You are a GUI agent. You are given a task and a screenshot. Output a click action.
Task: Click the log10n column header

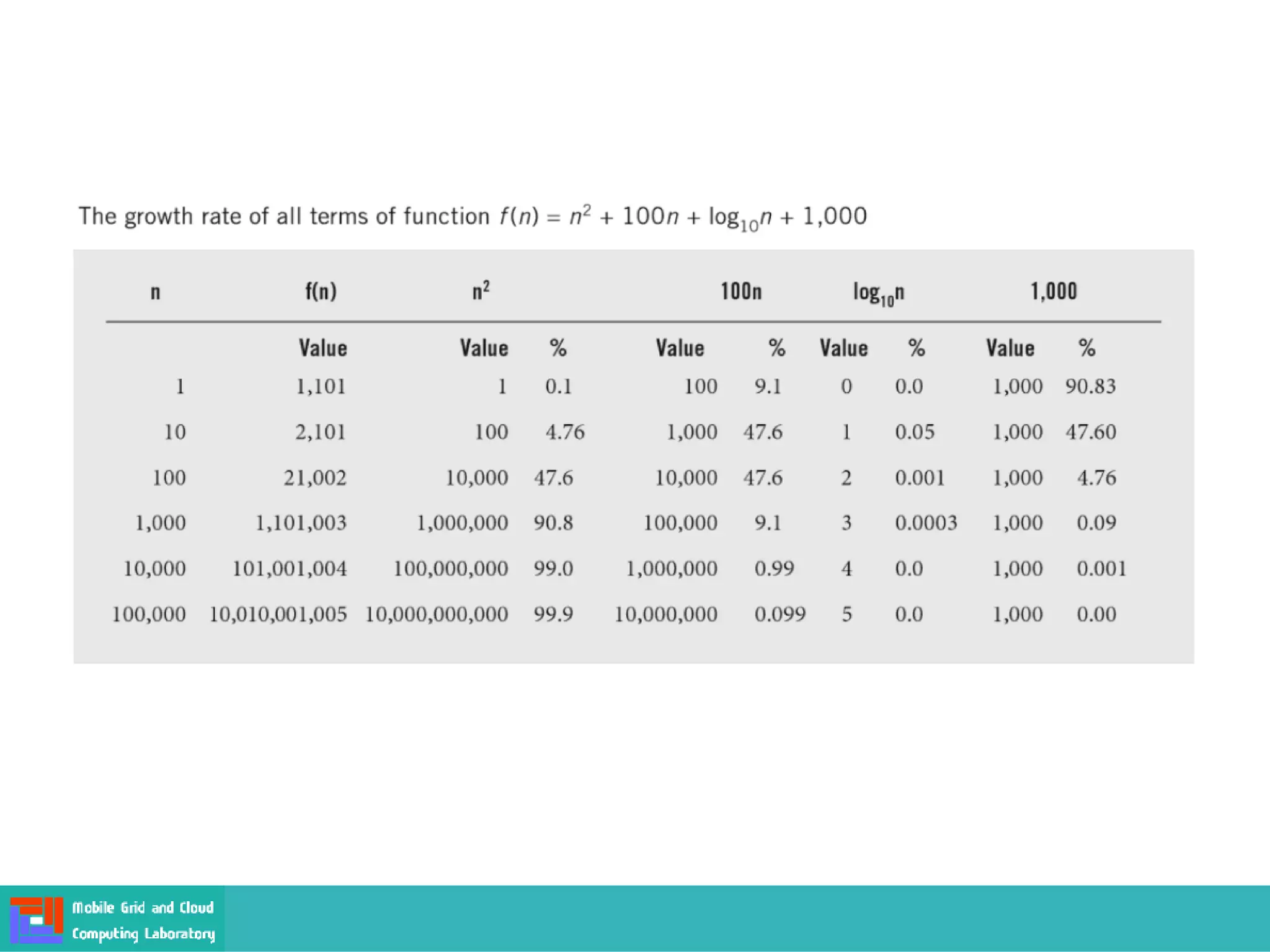pos(878,292)
